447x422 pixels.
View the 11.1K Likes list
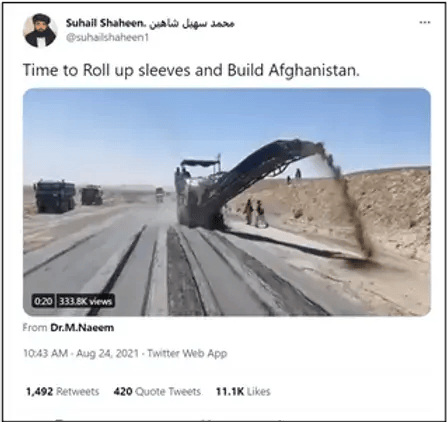pos(243,391)
